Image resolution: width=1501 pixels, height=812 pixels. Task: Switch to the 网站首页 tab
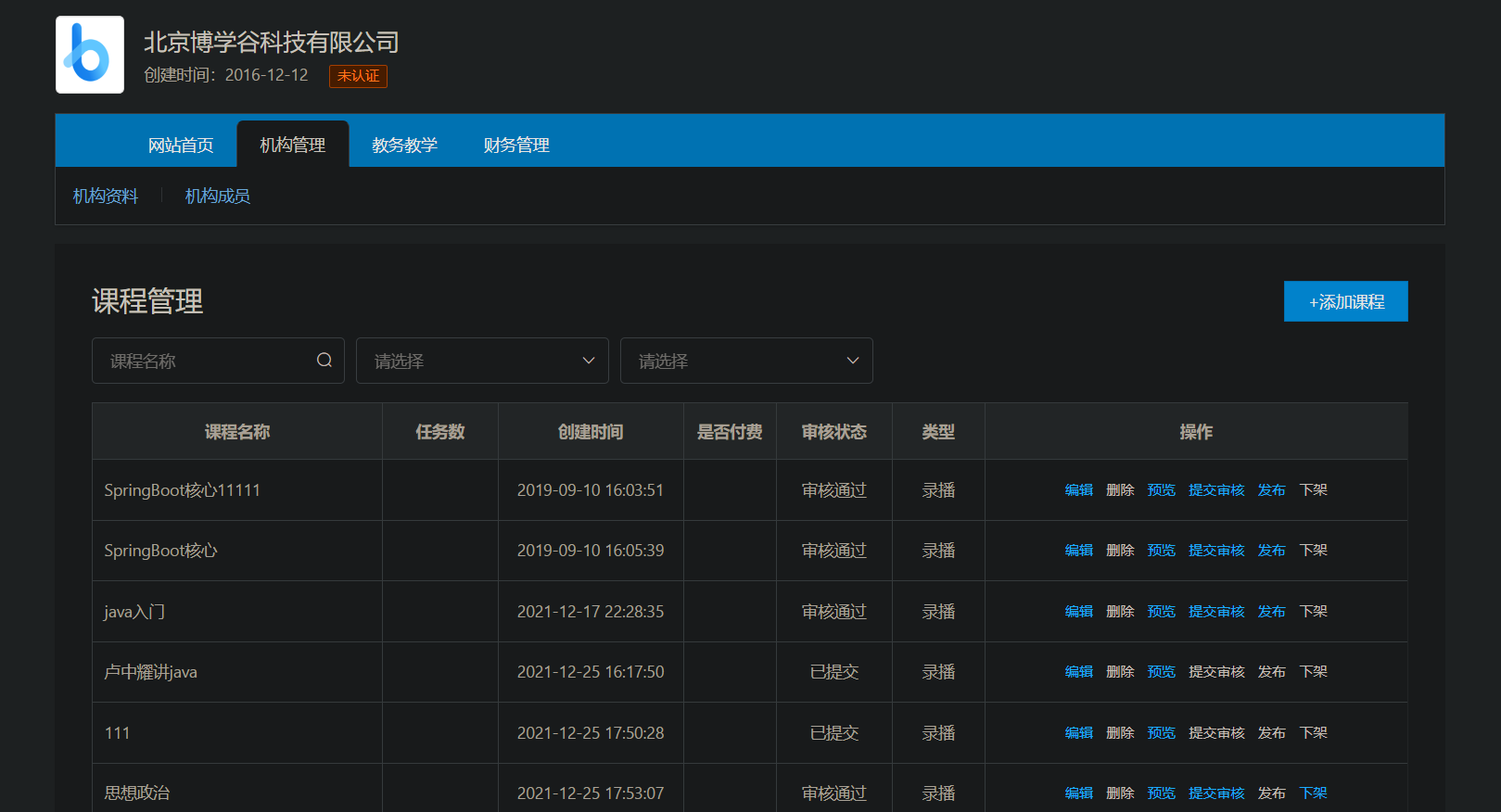[x=181, y=145]
